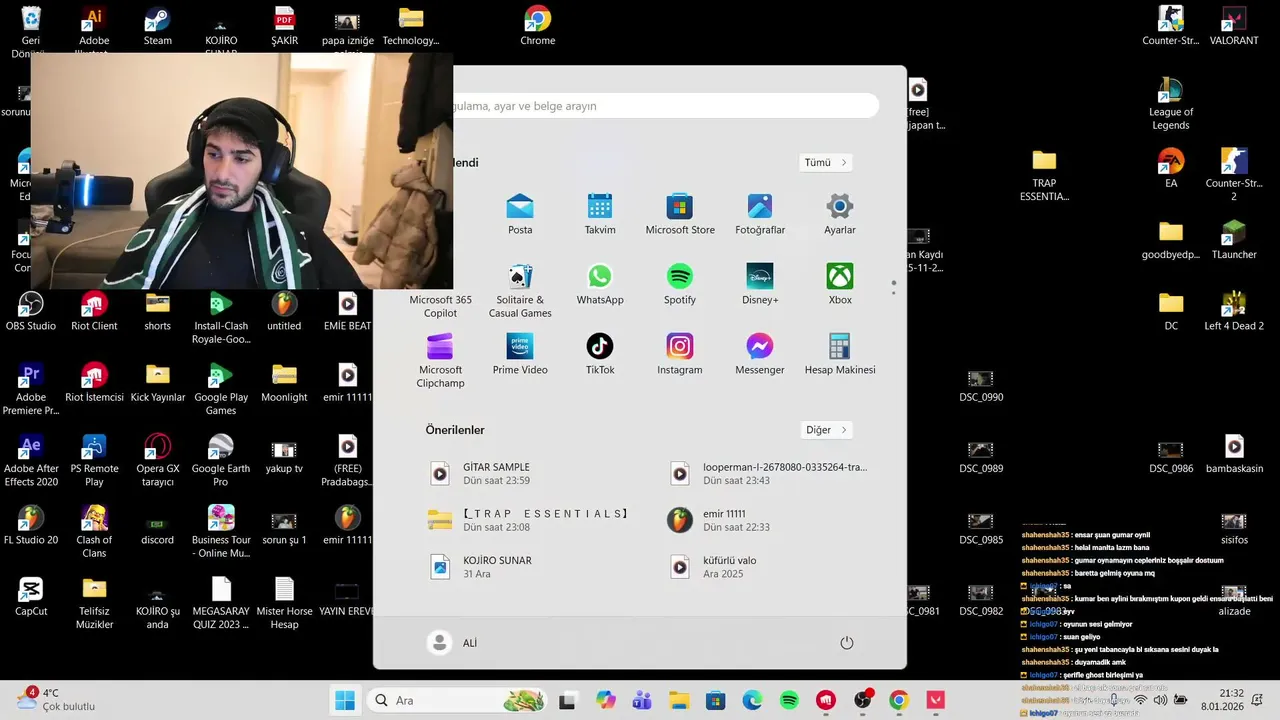This screenshot has height=720, width=1280.
Task: Open Takvim calendar app
Action: pos(600,214)
